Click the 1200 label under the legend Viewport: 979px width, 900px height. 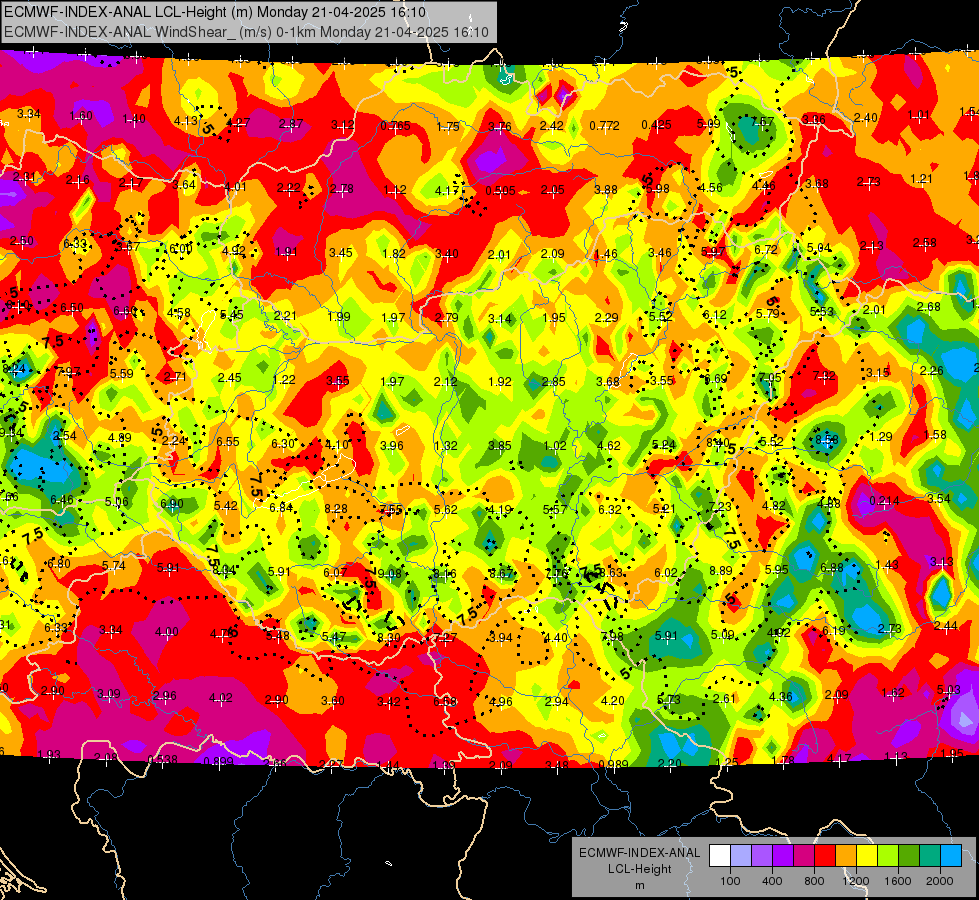click(x=855, y=881)
